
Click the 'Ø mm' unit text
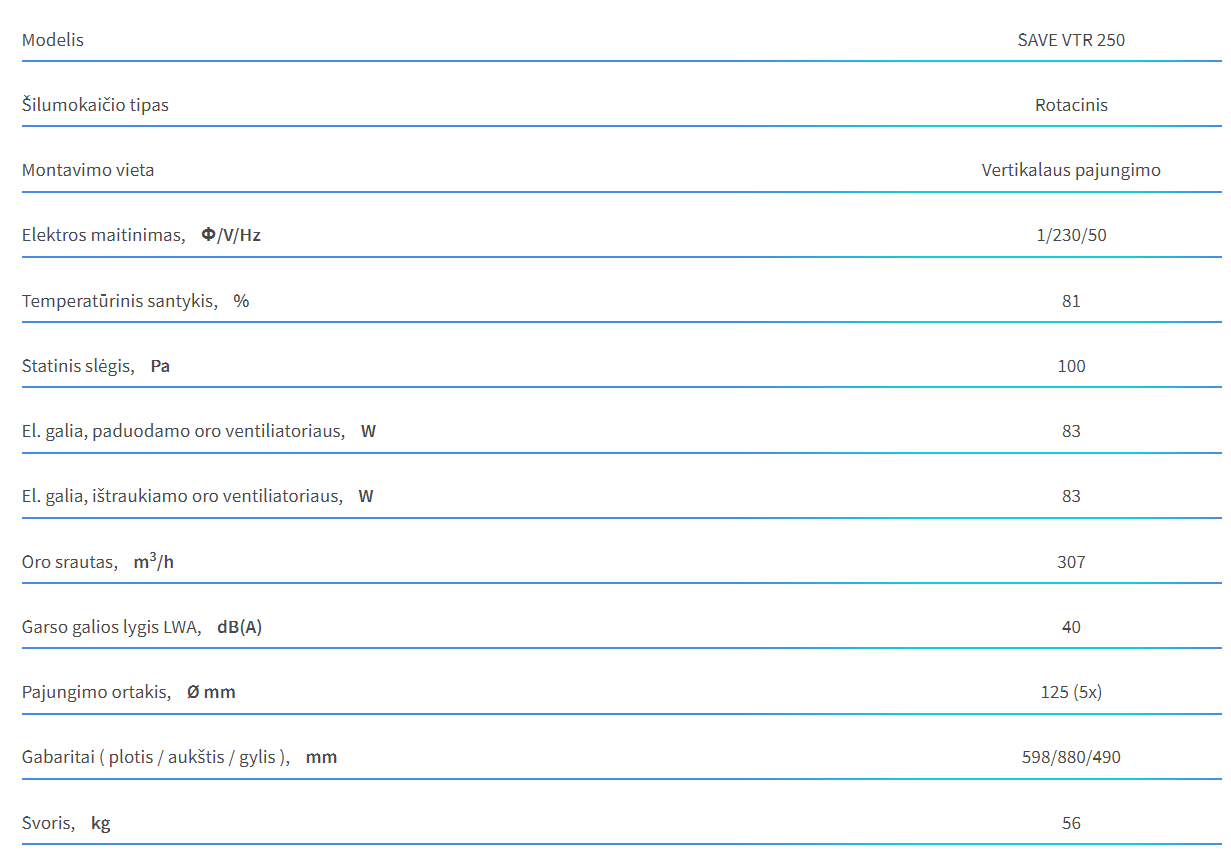[211, 692]
